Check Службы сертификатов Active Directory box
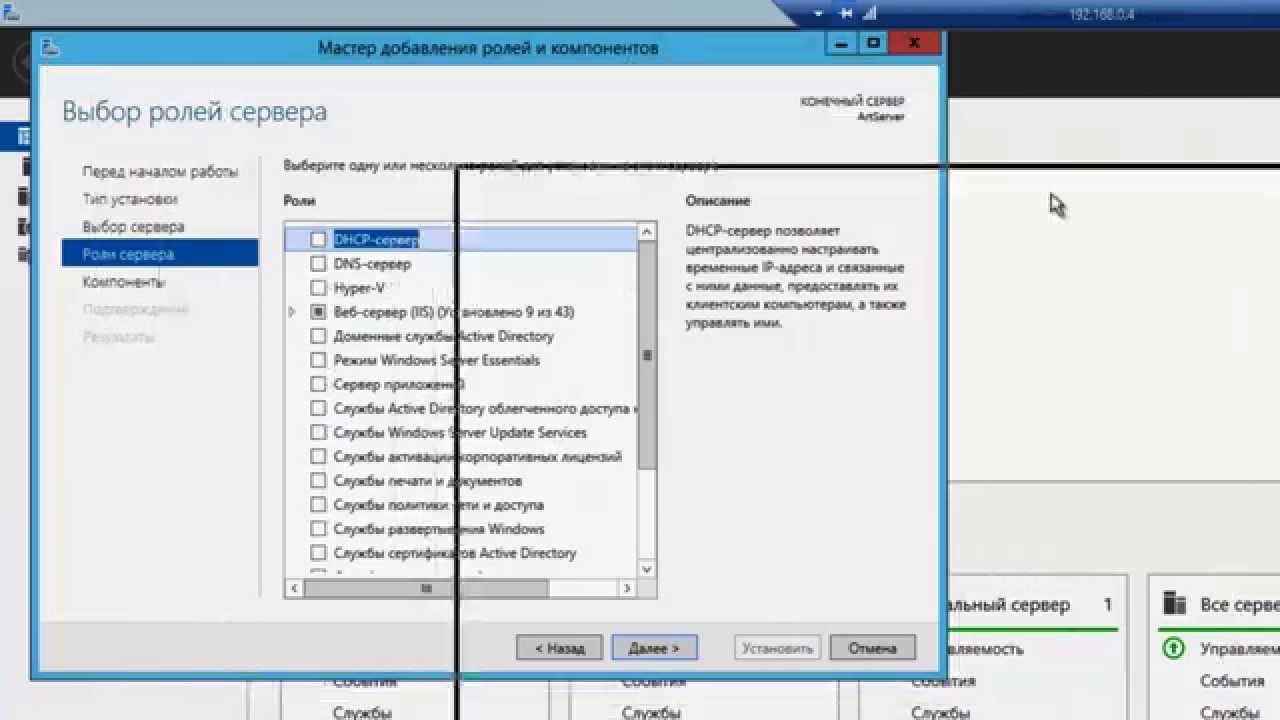The width and height of the screenshot is (1280, 720). (318, 553)
